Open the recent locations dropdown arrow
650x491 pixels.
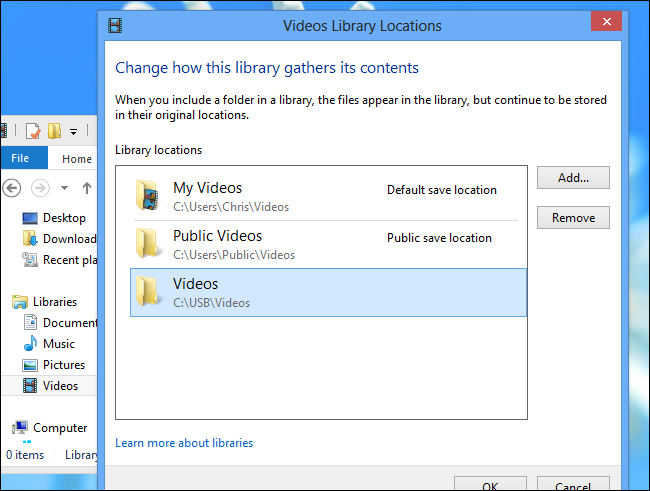pos(64,188)
